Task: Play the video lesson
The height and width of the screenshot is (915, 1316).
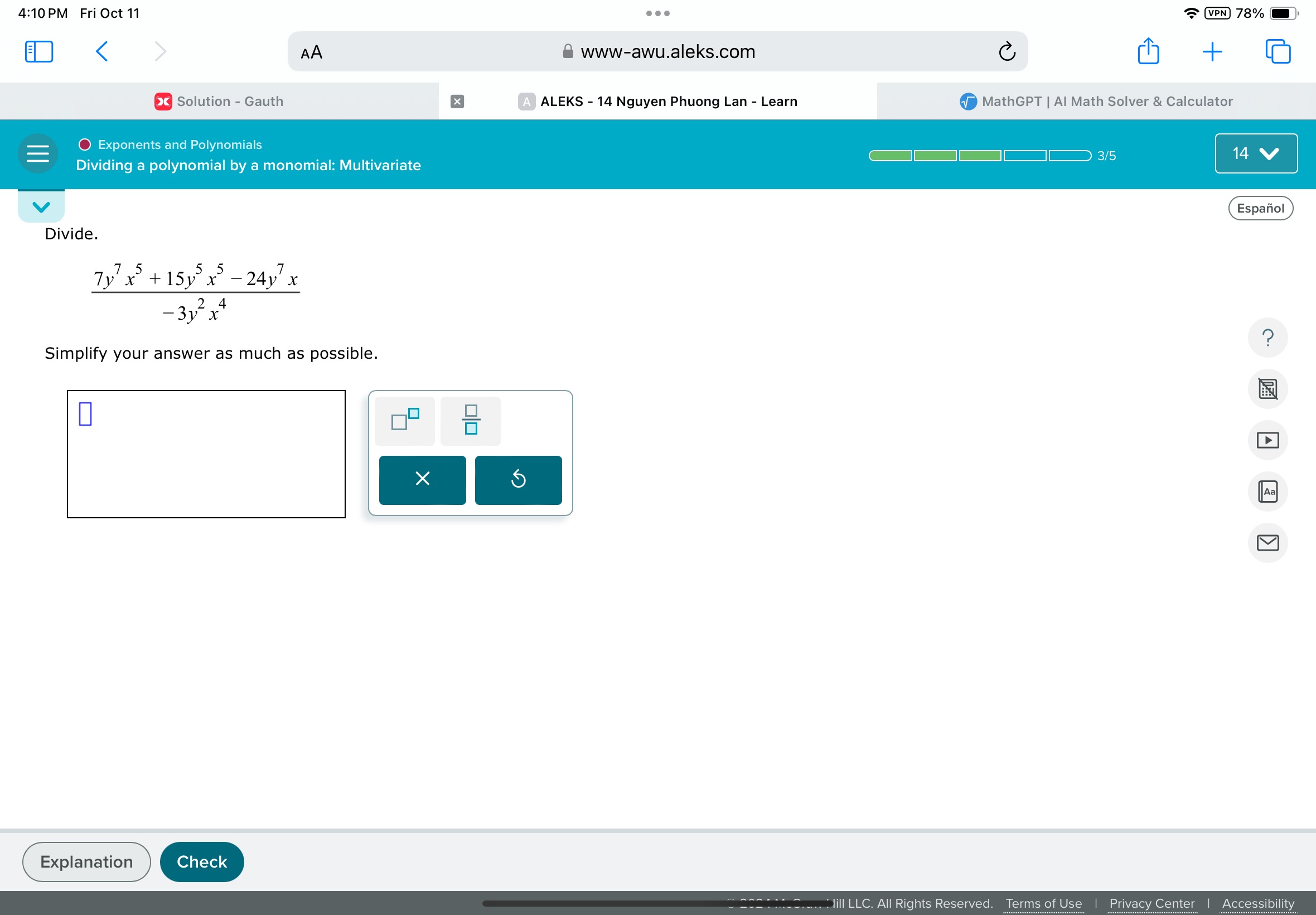Action: (1267, 440)
